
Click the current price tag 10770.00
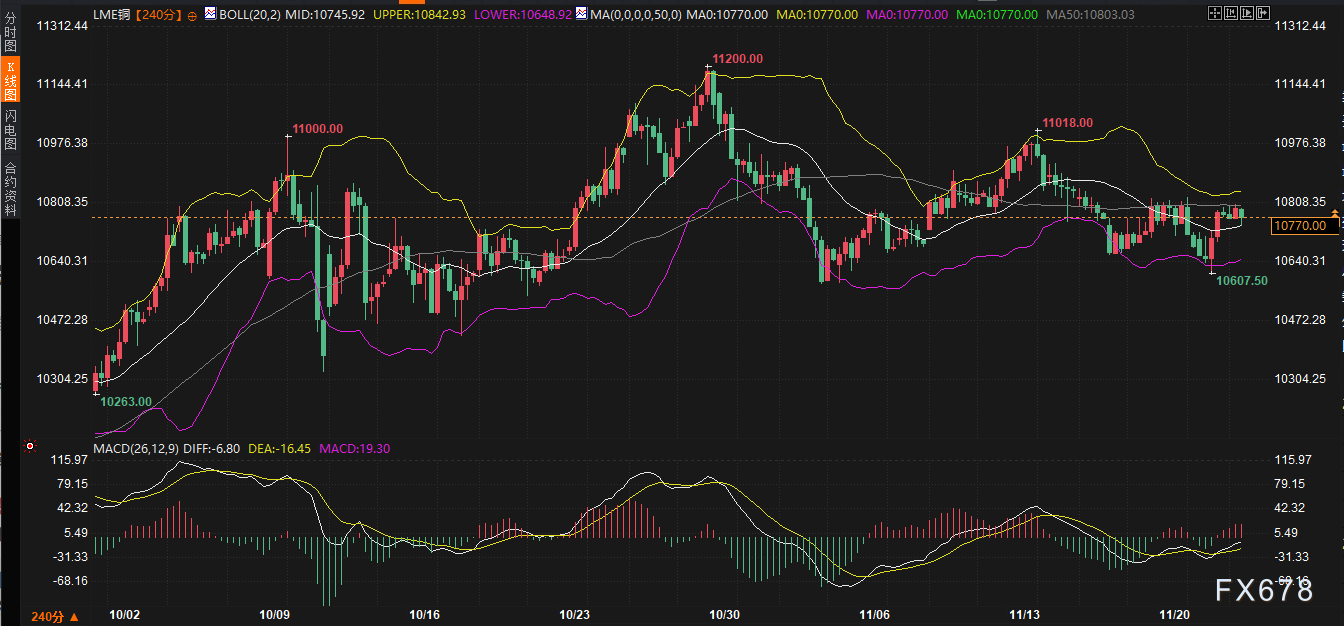click(x=1300, y=227)
